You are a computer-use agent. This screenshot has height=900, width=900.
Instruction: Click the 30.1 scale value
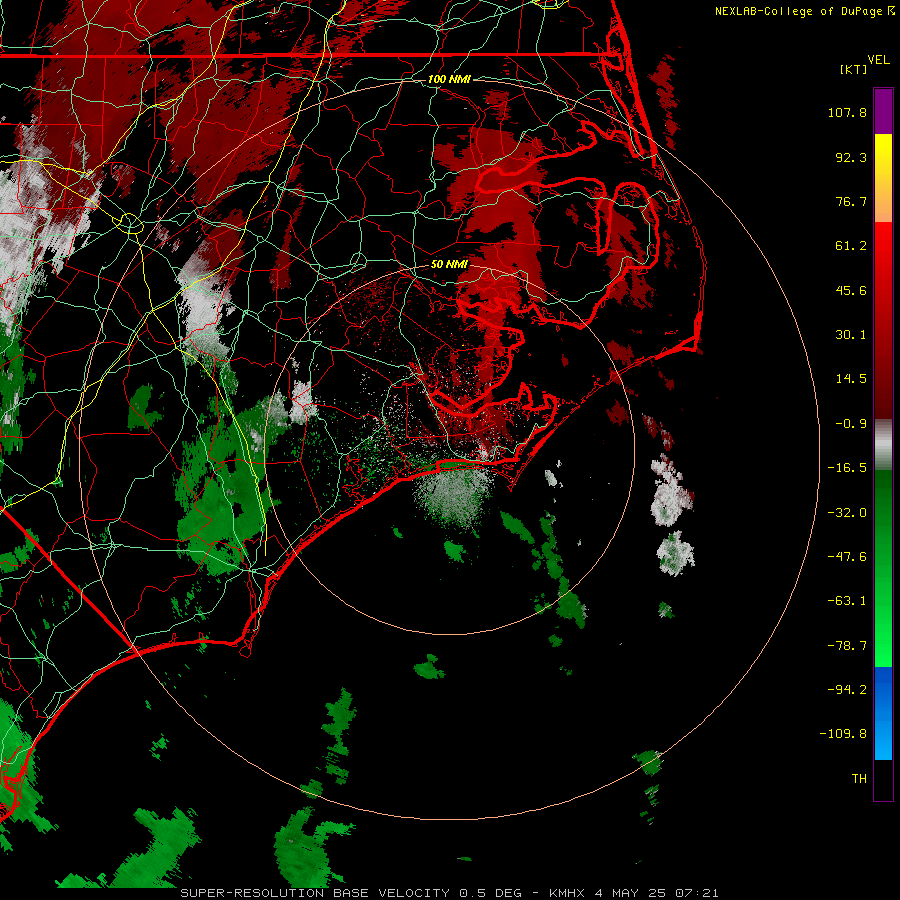pyautogui.click(x=851, y=335)
